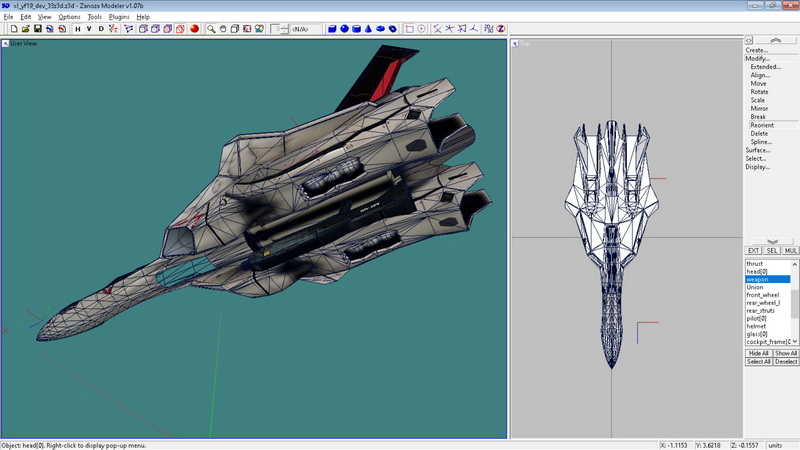Open the Help menu

[x=143, y=17]
